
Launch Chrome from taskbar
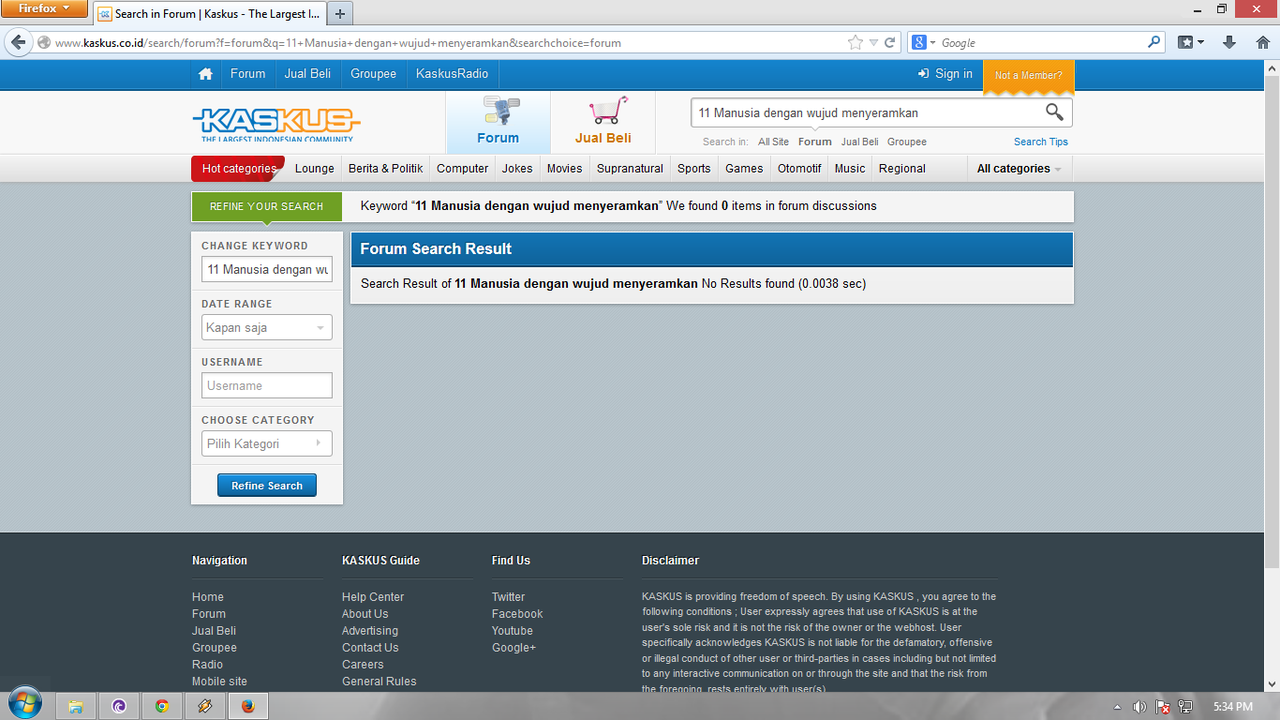[162, 706]
